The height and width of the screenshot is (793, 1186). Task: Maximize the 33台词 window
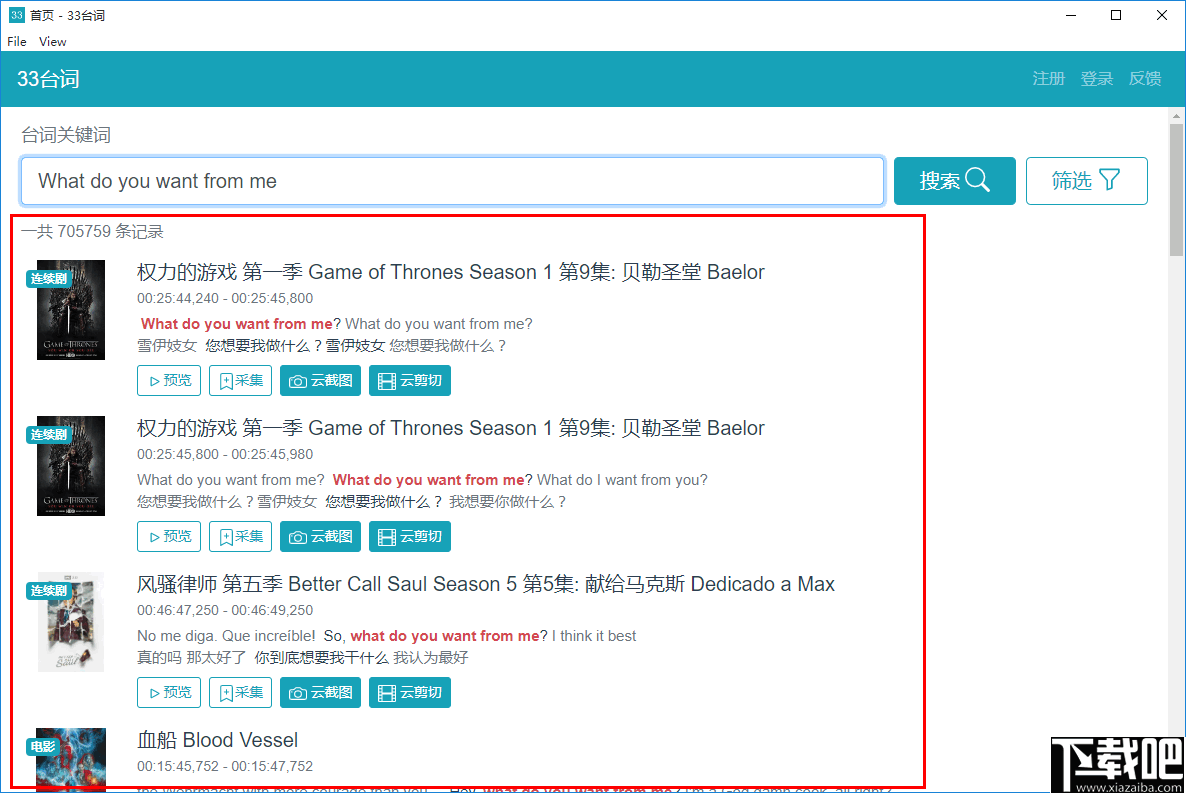(x=1116, y=15)
